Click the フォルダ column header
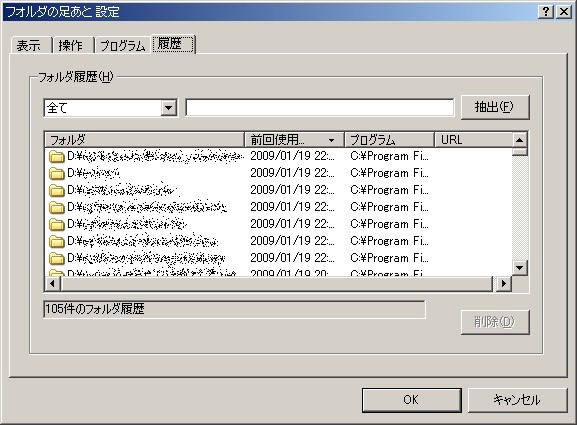 (145, 140)
